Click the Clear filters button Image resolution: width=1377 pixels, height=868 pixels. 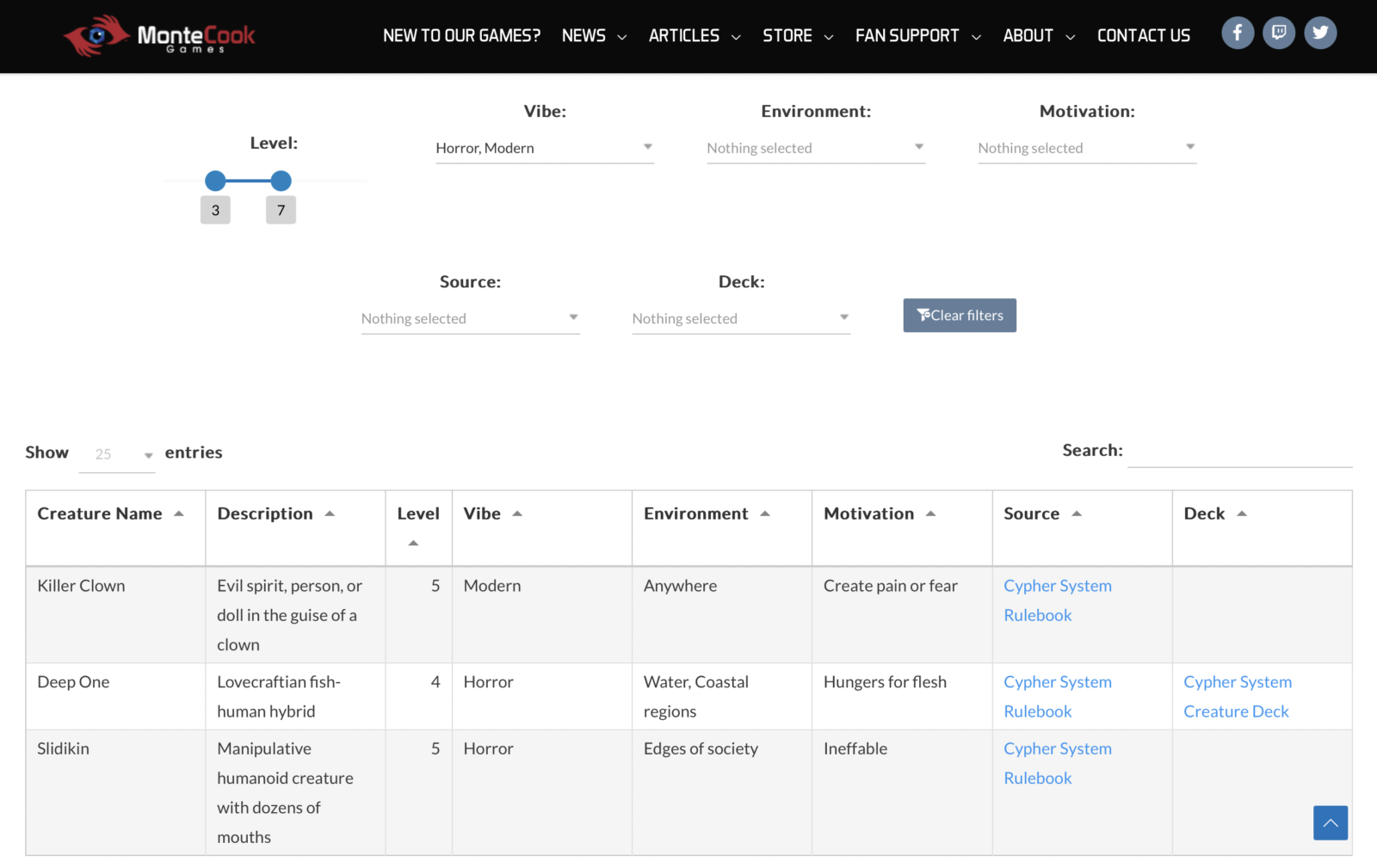tap(960, 316)
